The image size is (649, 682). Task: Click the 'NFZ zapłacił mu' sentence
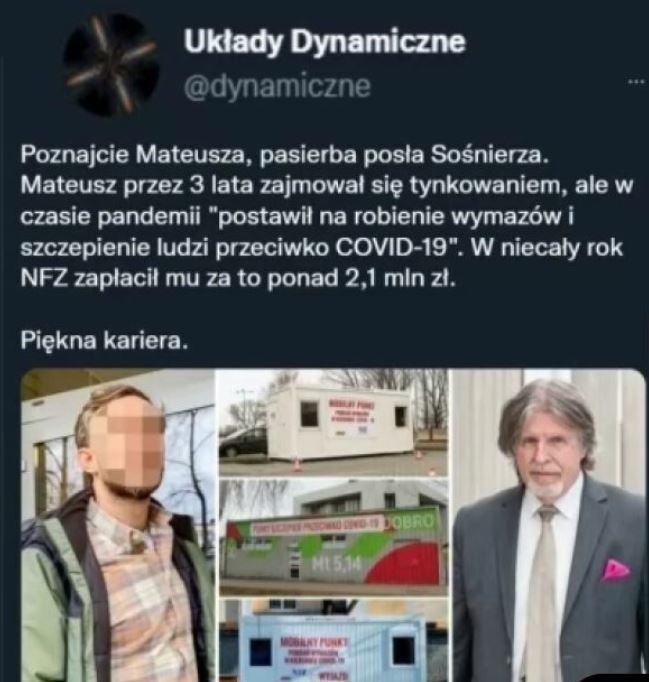pyautogui.click(x=238, y=279)
